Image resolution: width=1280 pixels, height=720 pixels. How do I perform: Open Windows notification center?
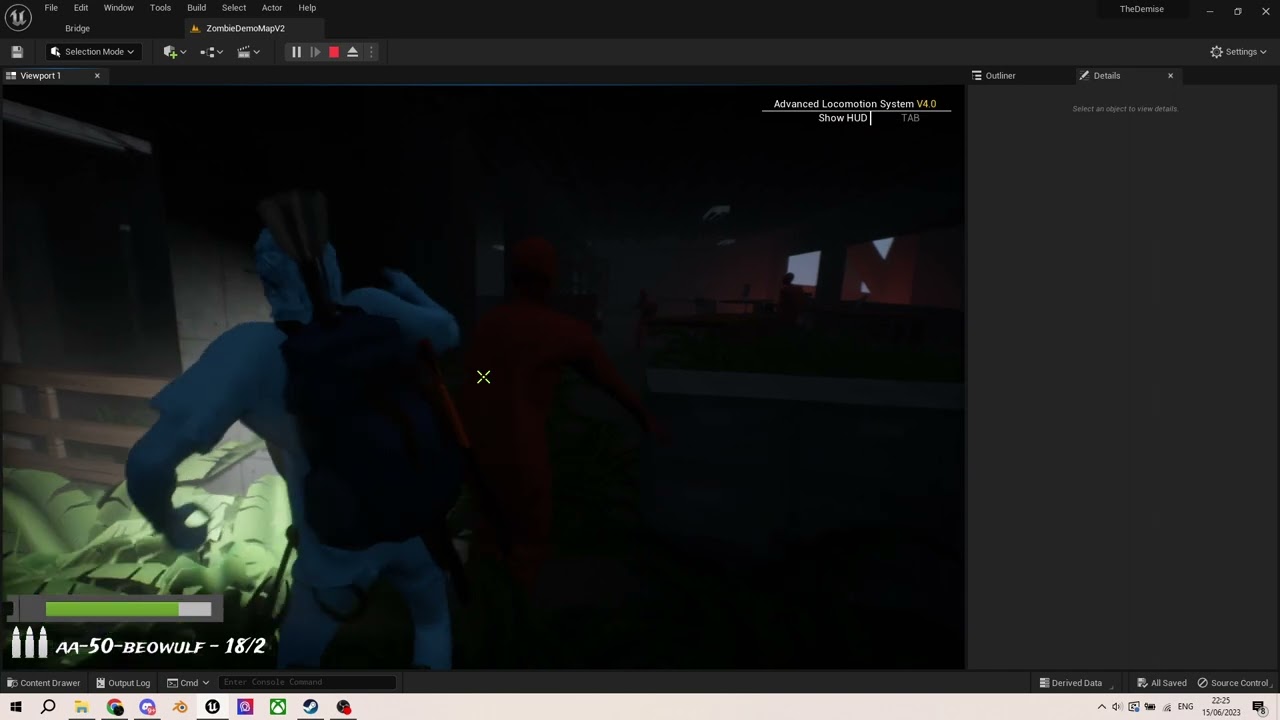click(x=1259, y=707)
